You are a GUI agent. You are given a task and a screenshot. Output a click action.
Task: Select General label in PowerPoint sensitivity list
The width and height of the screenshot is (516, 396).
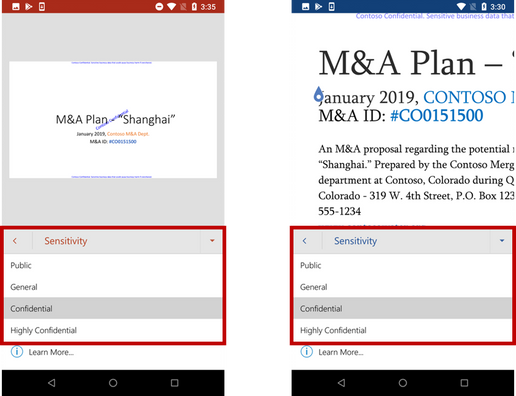pos(113,287)
